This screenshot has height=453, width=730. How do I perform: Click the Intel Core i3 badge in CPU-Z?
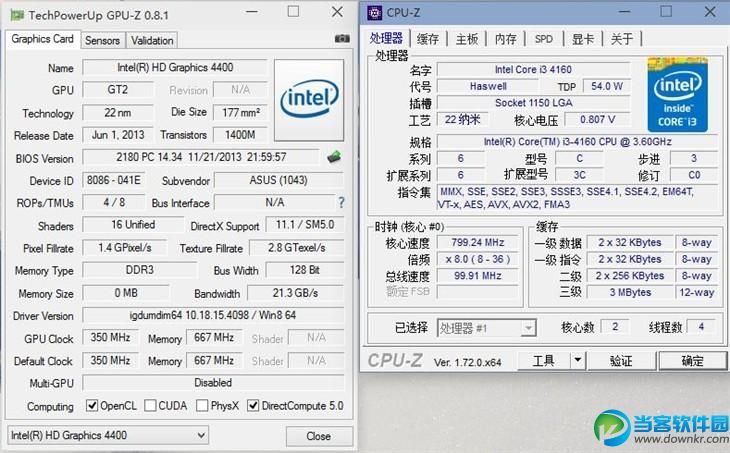pyautogui.click(x=677, y=95)
